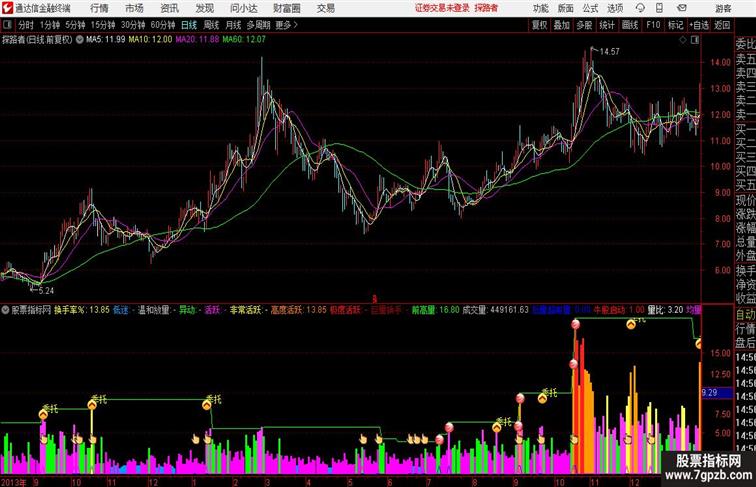Image resolution: width=756 pixels, height=487 pixels.
Task: Switch to 30分钟 period tab
Action: [x=133, y=25]
